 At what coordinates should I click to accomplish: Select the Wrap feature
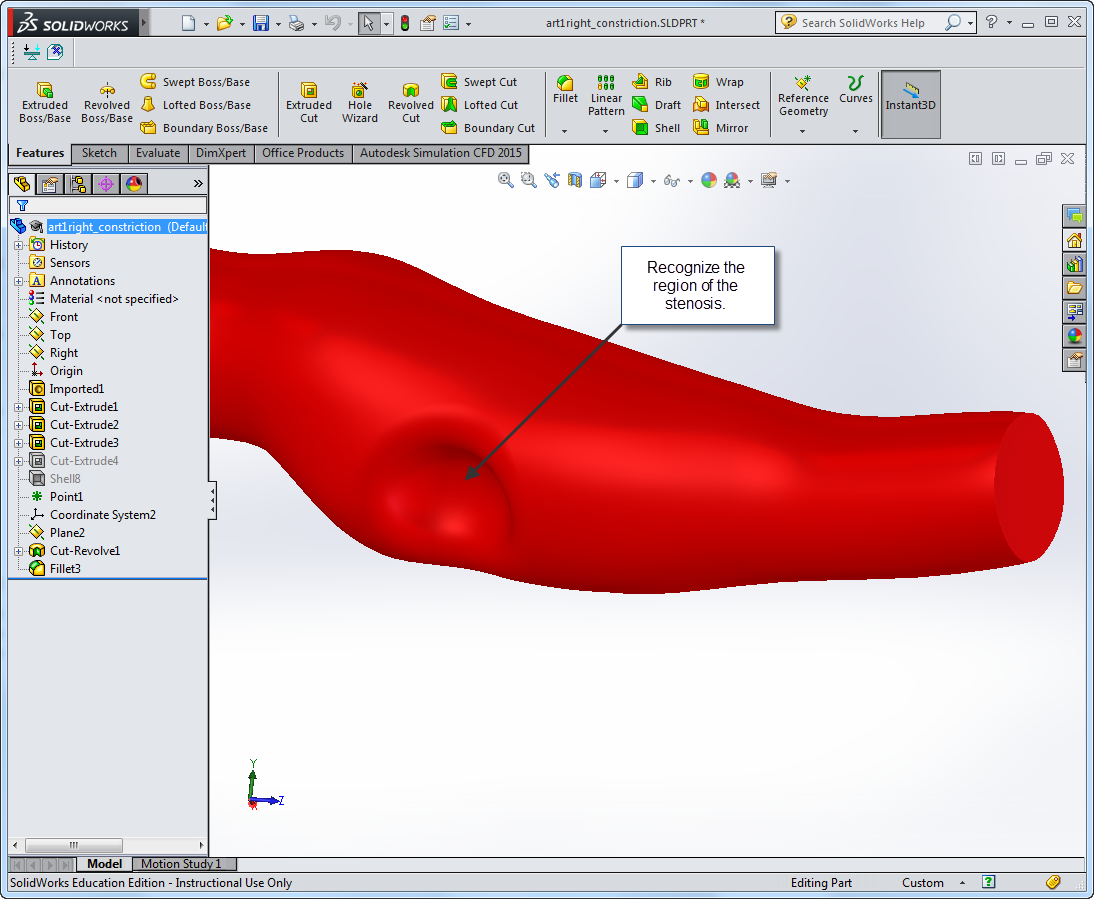tap(718, 82)
